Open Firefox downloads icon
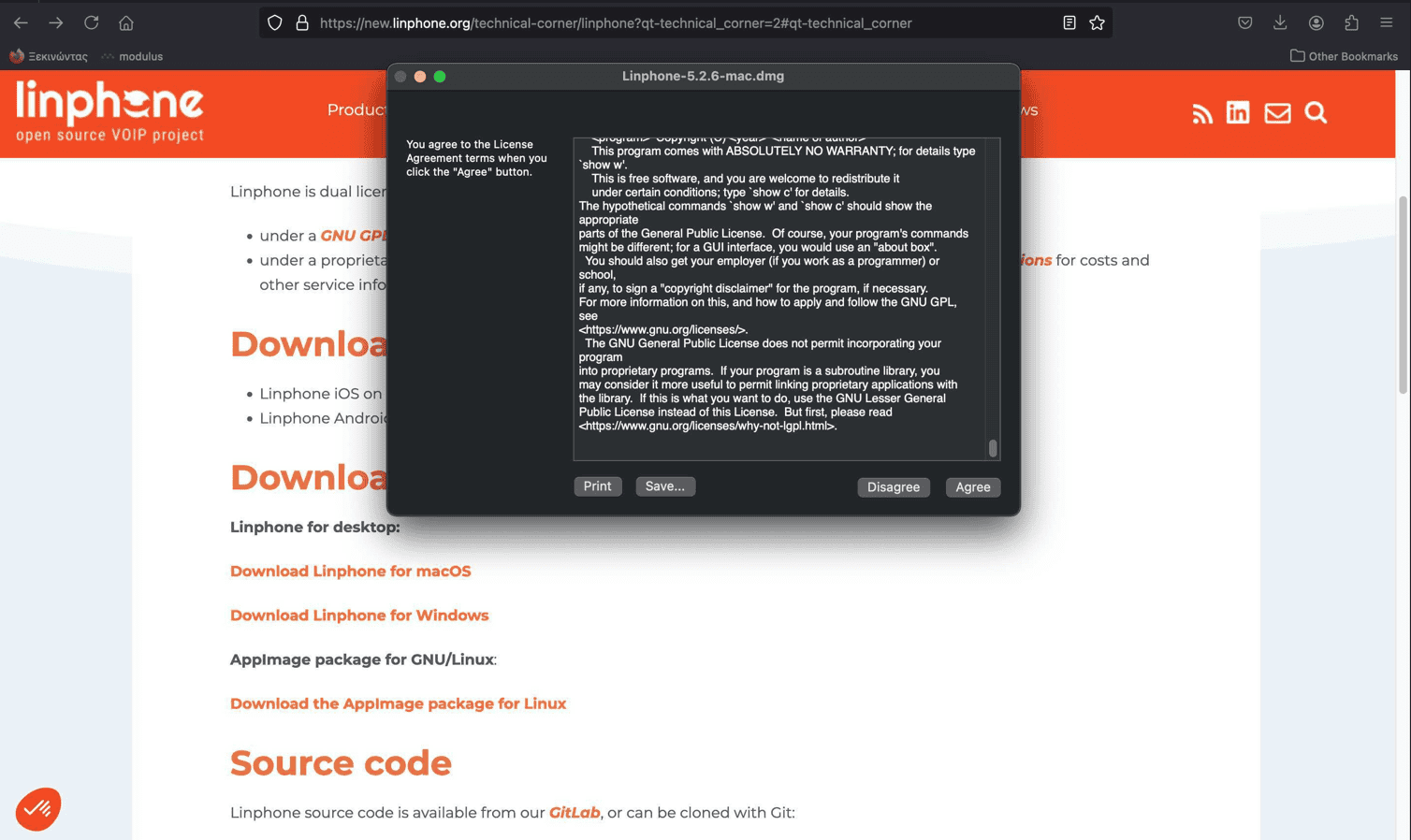Viewport: 1411px width, 840px height. coord(1280,22)
